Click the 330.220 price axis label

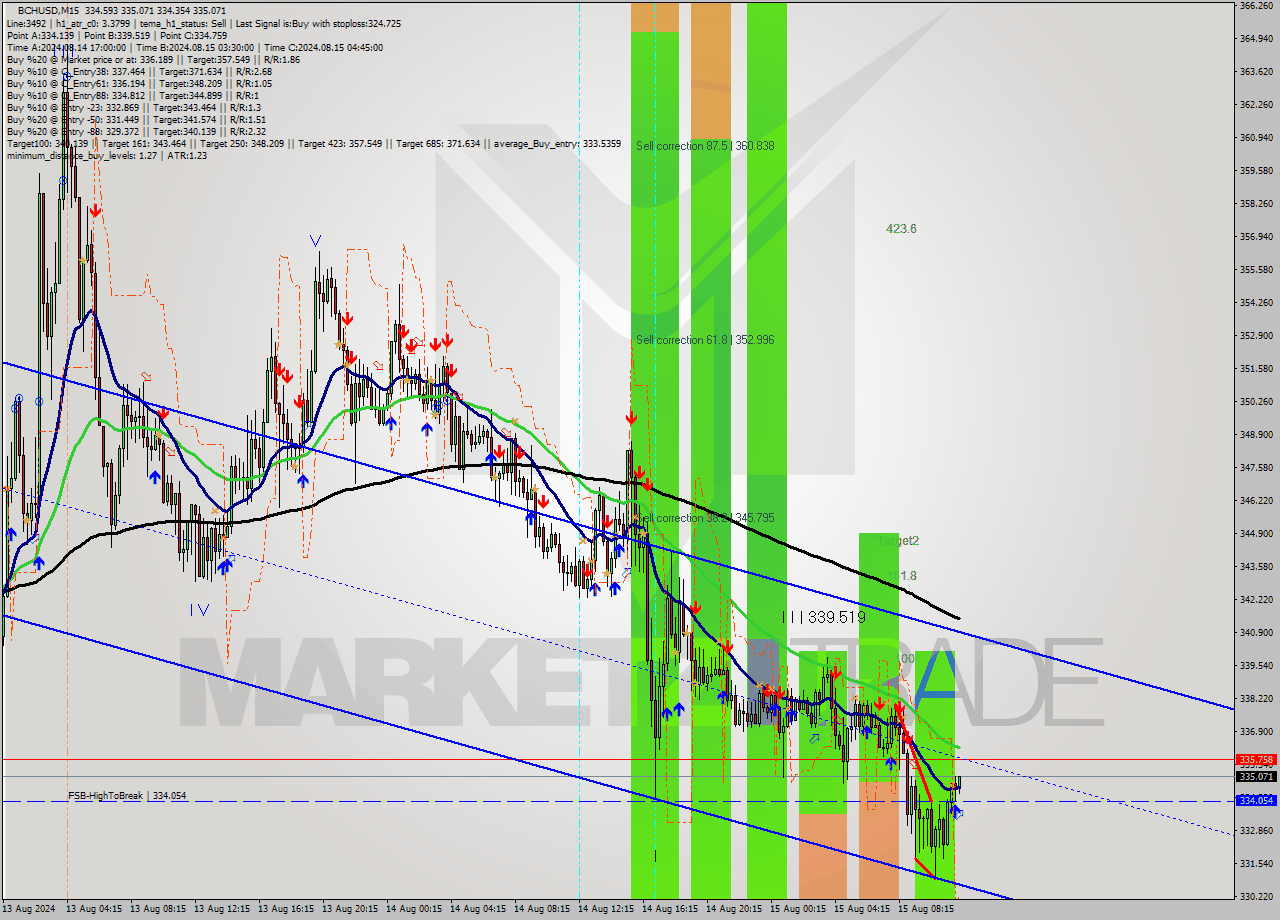pos(1256,897)
